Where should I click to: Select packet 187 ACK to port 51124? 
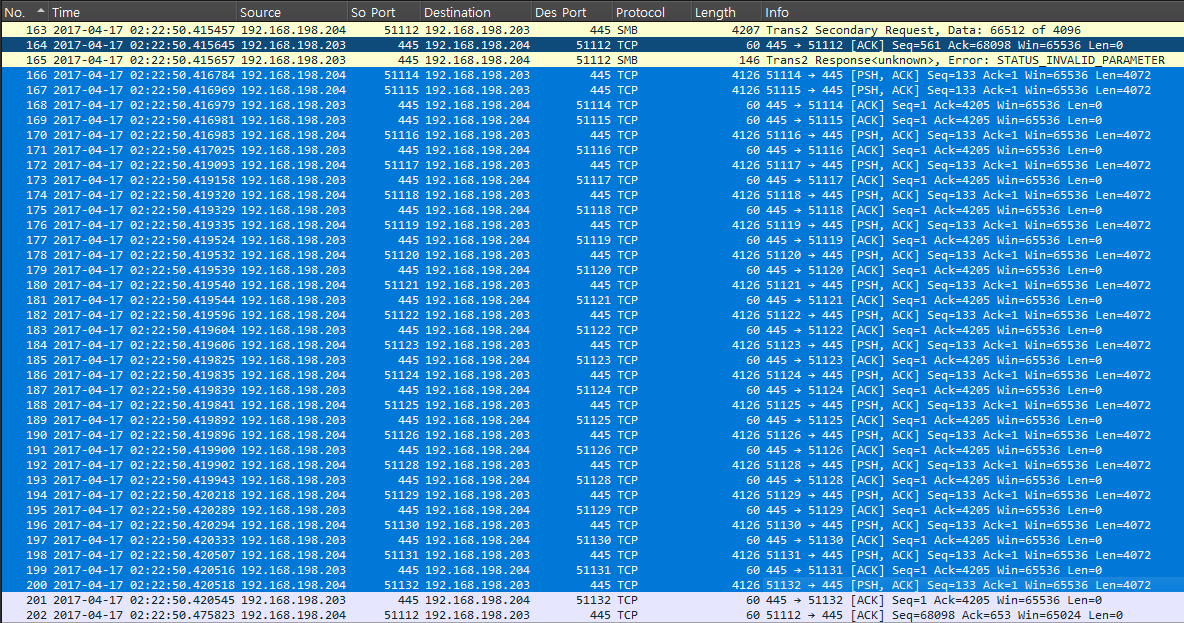click(x=590, y=390)
